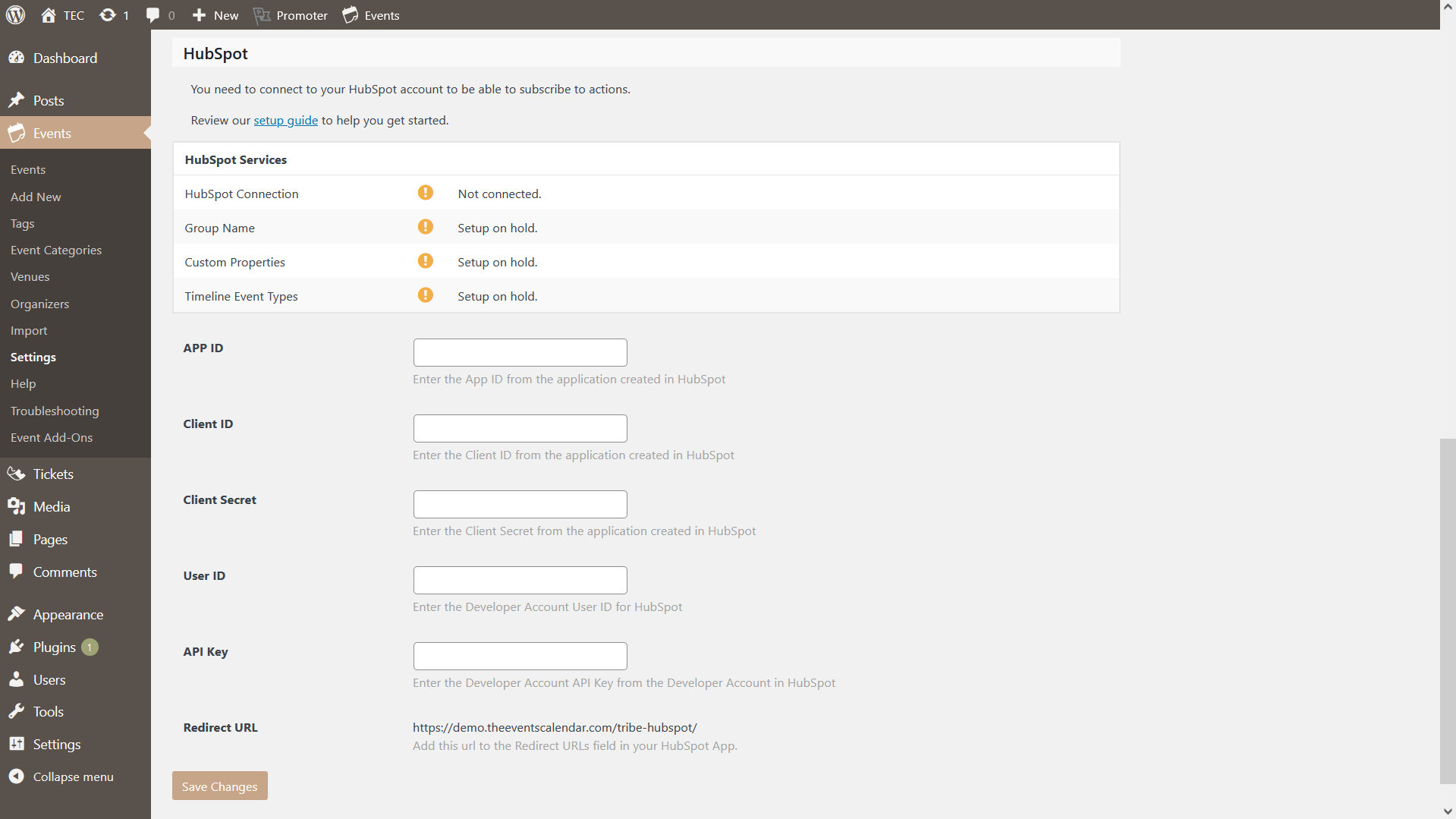Screen dimensions: 1456x819
Task: Go to the TEC site from the admin bar
Action: (x=61, y=14)
